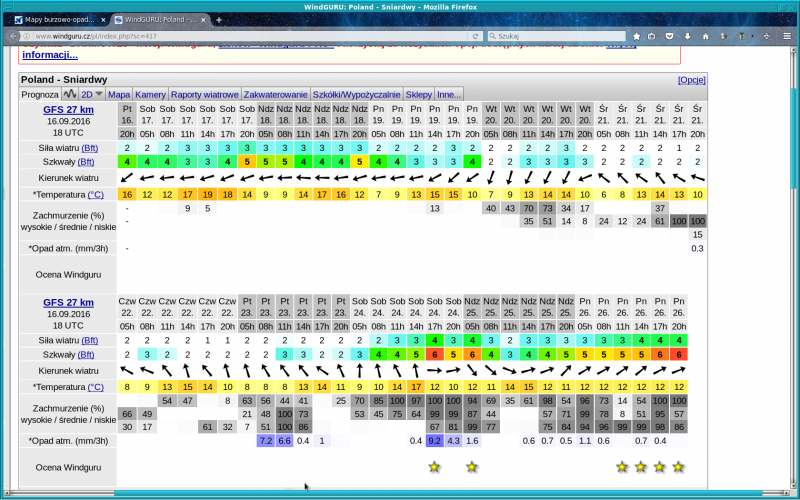Open a new tab with plus icon

coord(219,20)
